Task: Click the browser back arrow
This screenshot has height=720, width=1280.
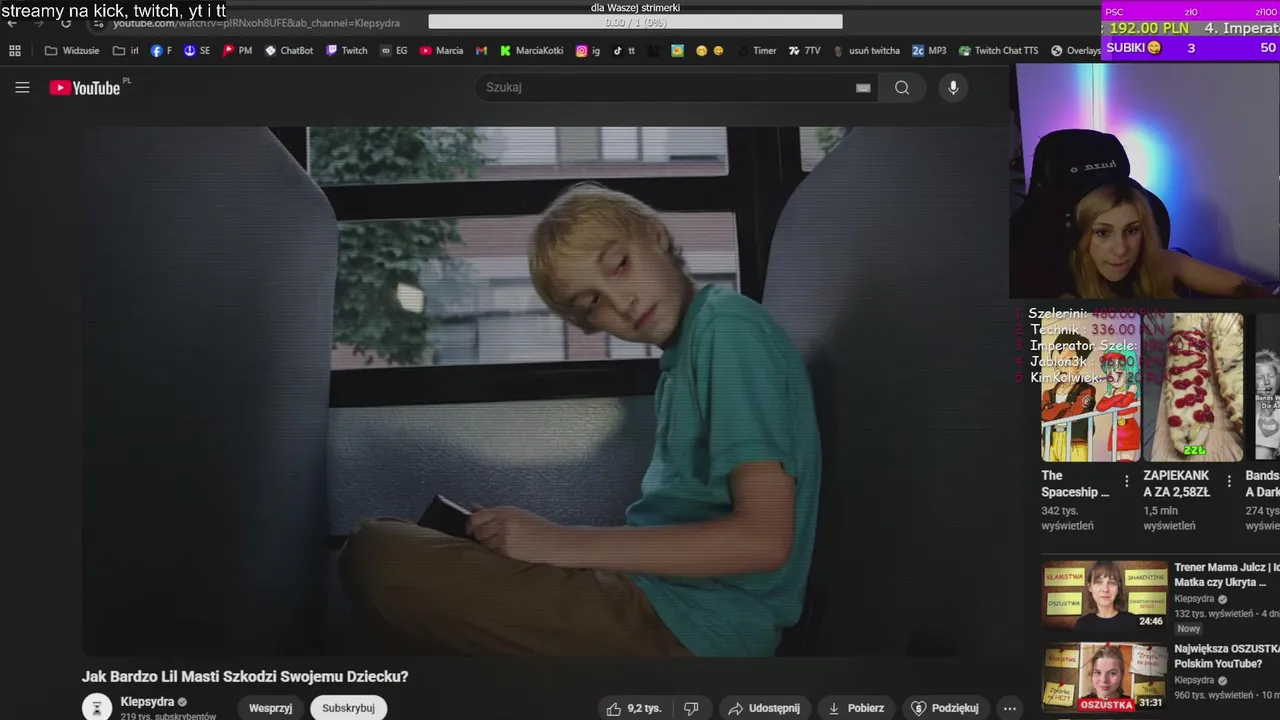Action: pyautogui.click(x=12, y=23)
